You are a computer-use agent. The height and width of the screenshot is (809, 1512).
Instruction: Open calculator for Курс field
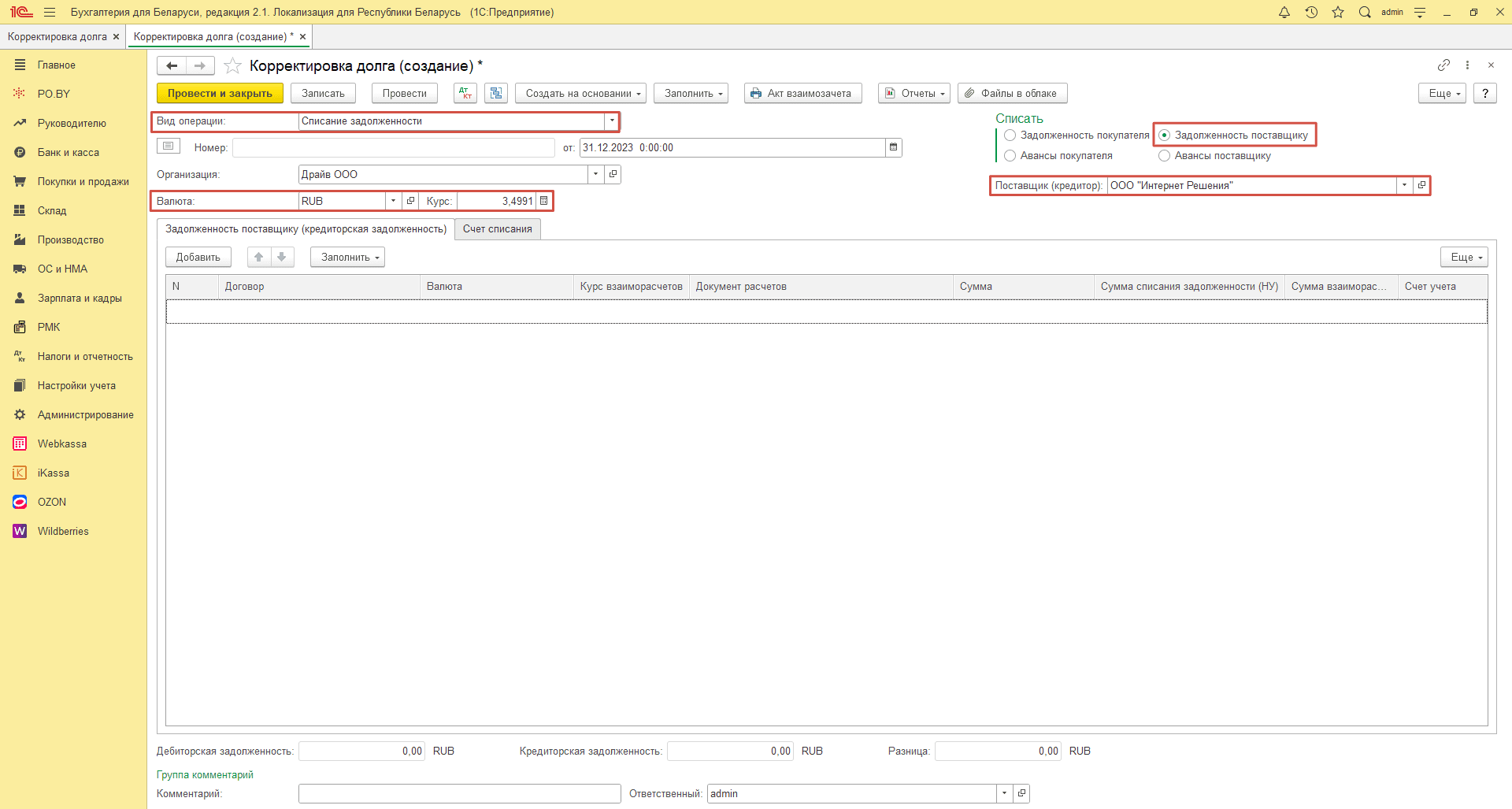543,201
